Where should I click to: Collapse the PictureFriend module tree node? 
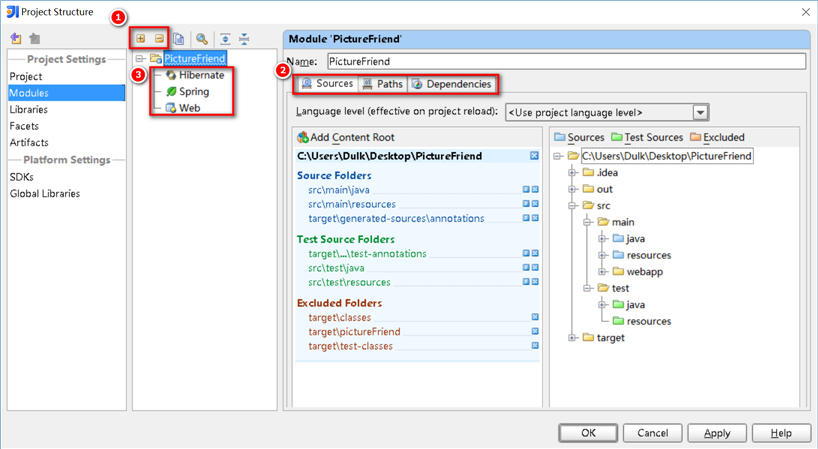point(140,58)
